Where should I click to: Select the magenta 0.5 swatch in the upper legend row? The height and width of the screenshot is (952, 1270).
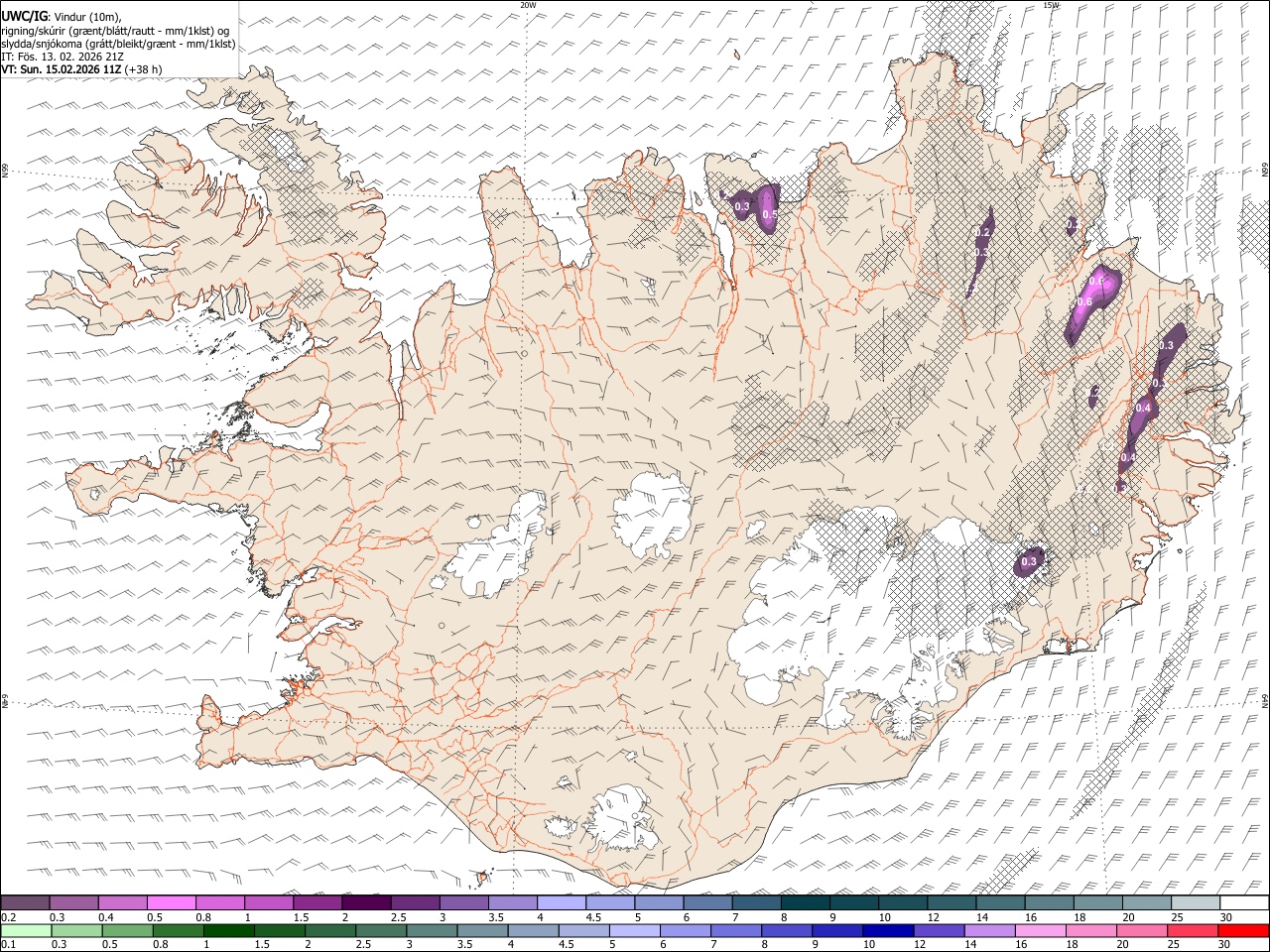171,903
